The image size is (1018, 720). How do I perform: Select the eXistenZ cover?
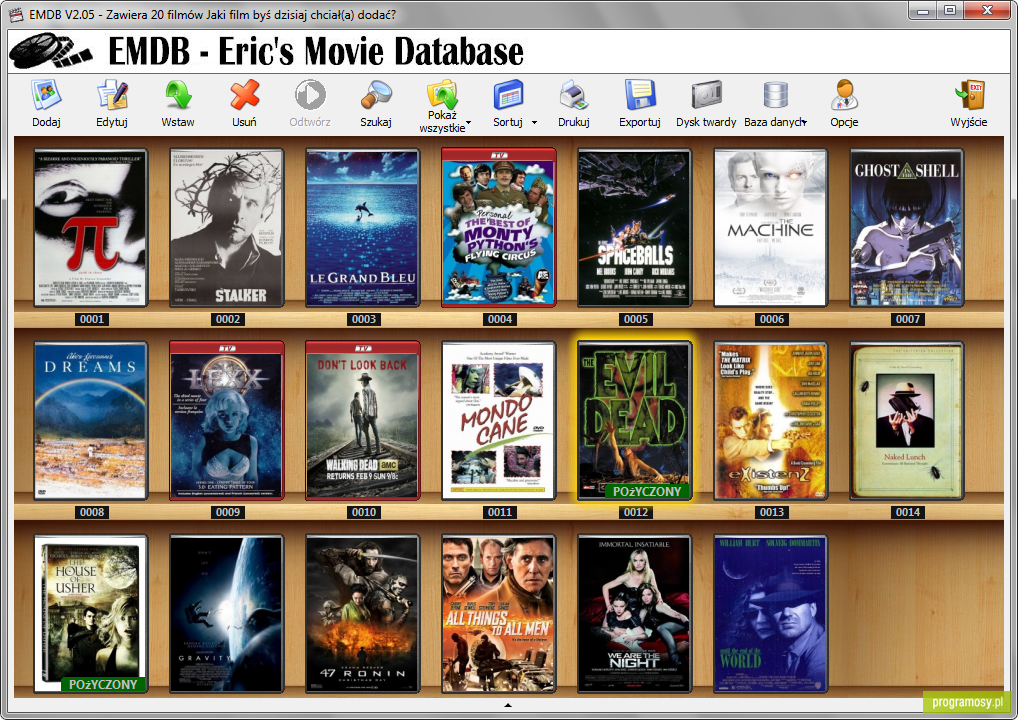click(x=771, y=421)
